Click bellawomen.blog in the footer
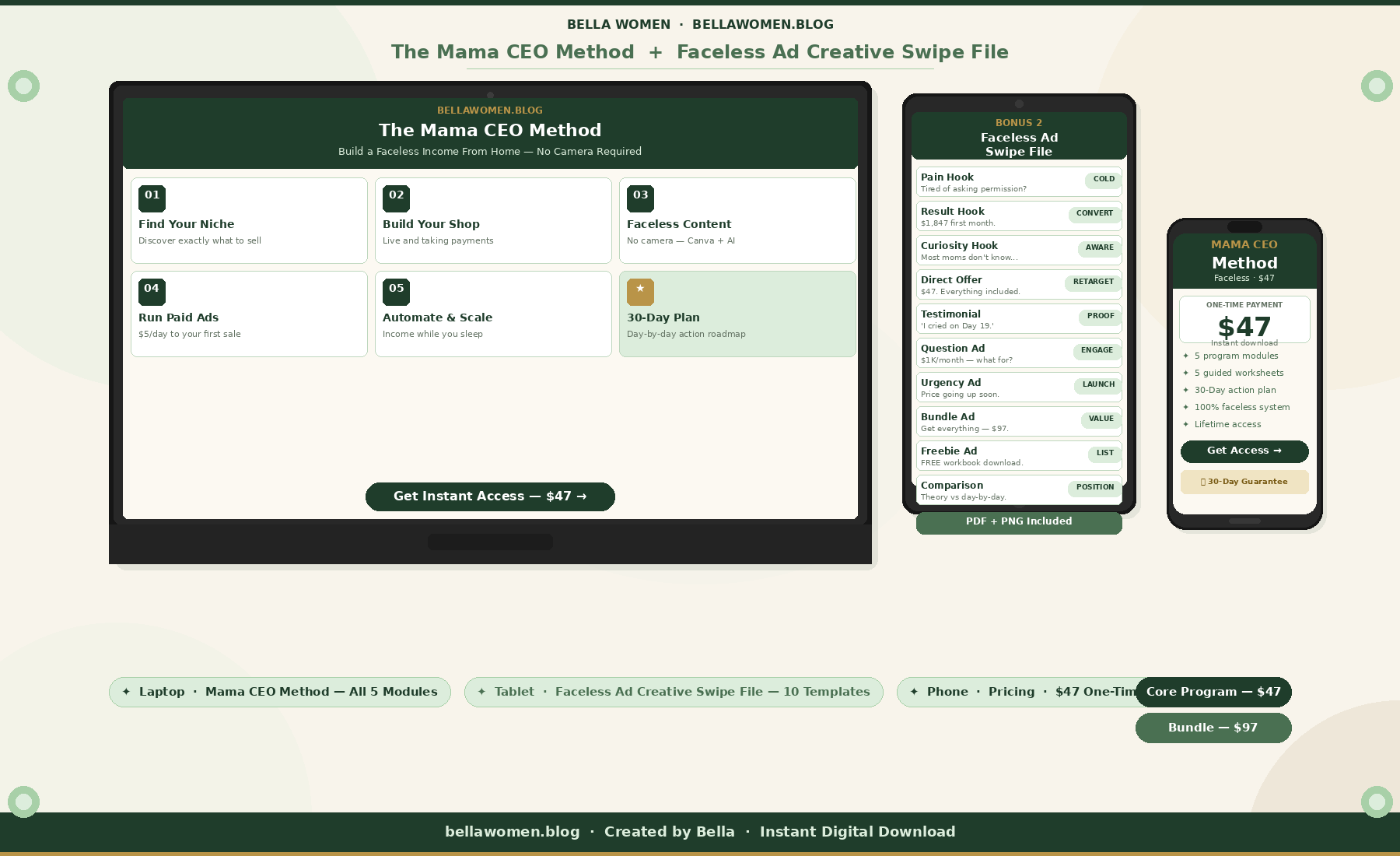The image size is (1400, 856). [x=513, y=832]
